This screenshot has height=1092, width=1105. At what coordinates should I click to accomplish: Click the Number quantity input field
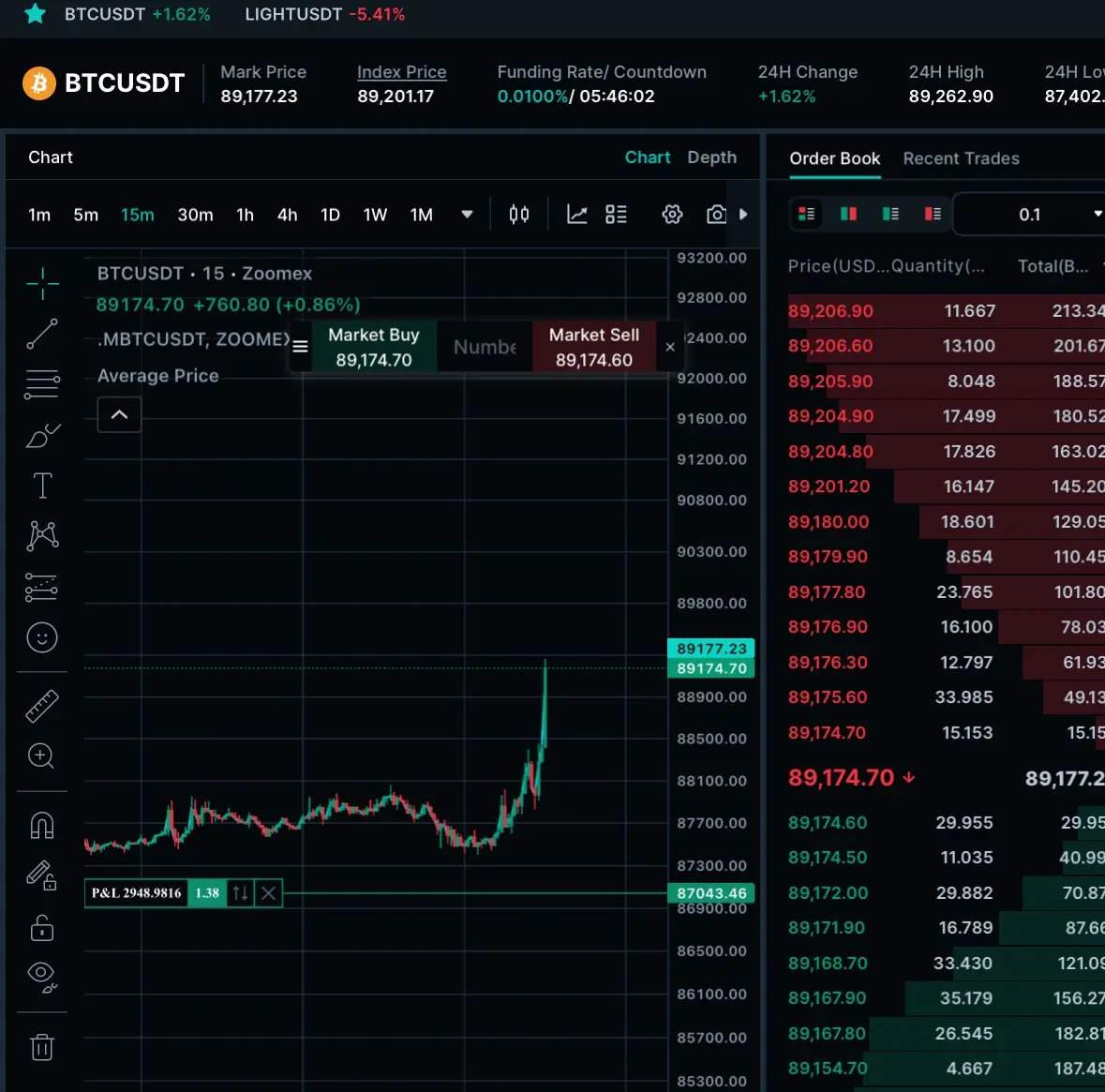pos(485,346)
